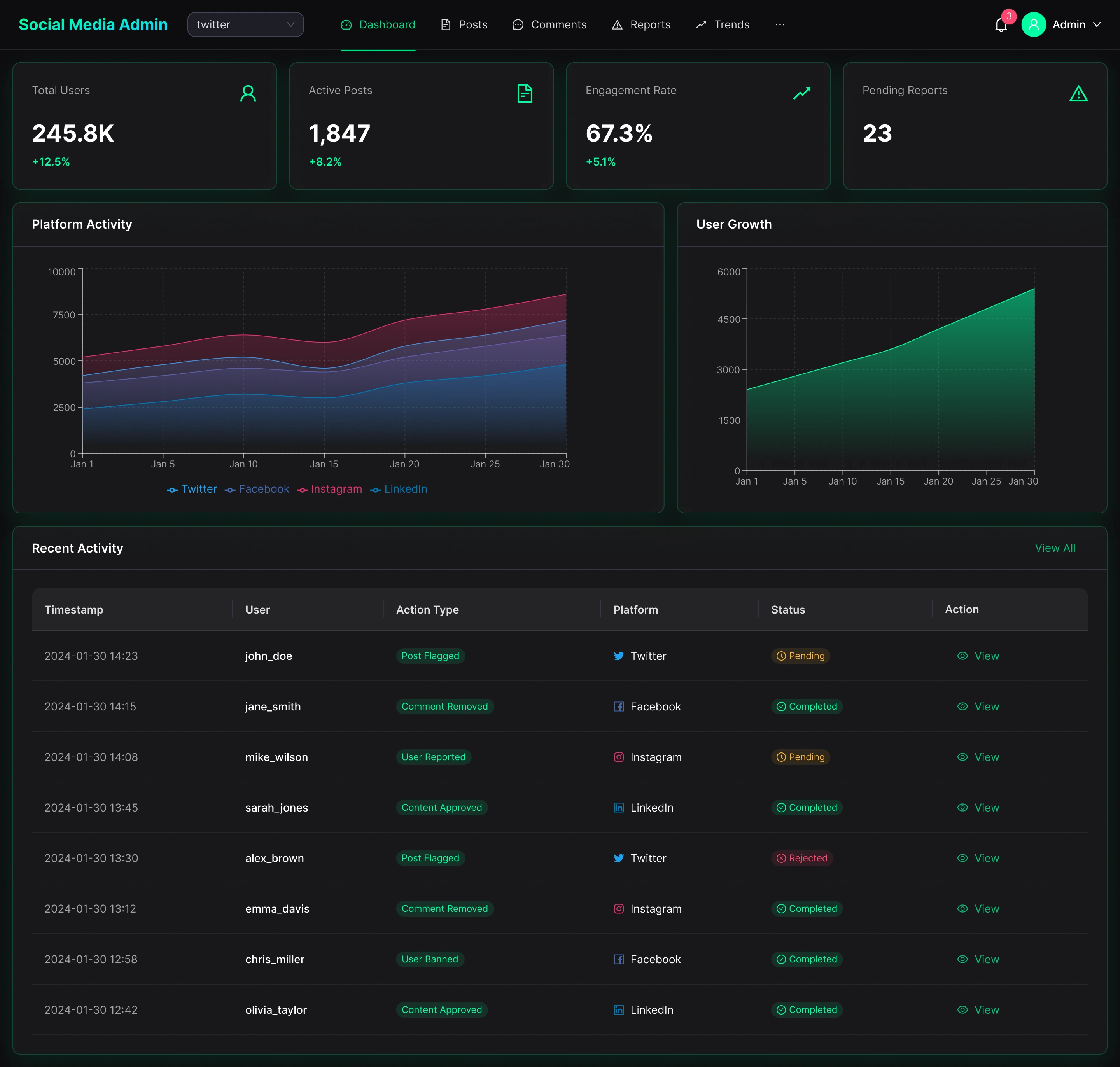Click the Instagram icon in mike_wilson row
This screenshot has height=1067, width=1120.
618,757
